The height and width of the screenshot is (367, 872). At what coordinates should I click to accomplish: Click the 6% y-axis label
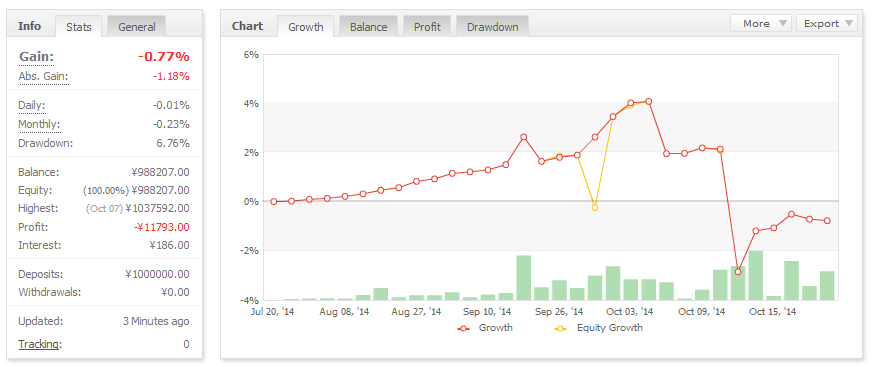[251, 54]
